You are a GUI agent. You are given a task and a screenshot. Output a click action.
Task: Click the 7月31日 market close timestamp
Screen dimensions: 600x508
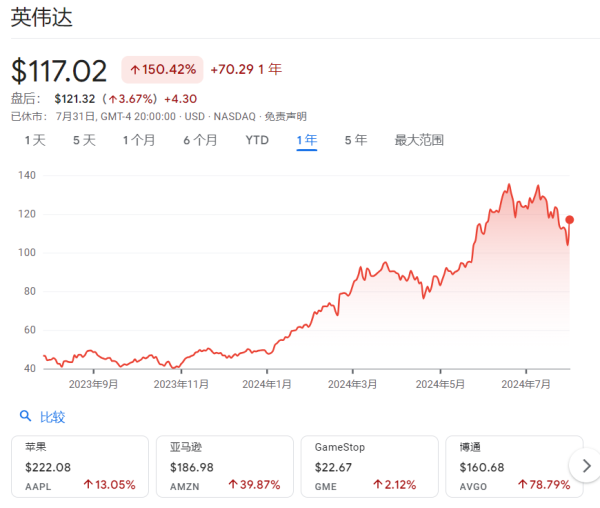(x=116, y=116)
